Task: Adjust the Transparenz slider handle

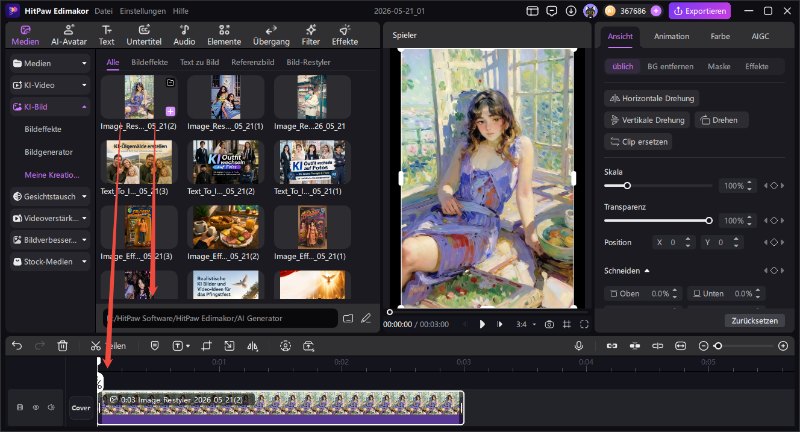Action: point(709,220)
